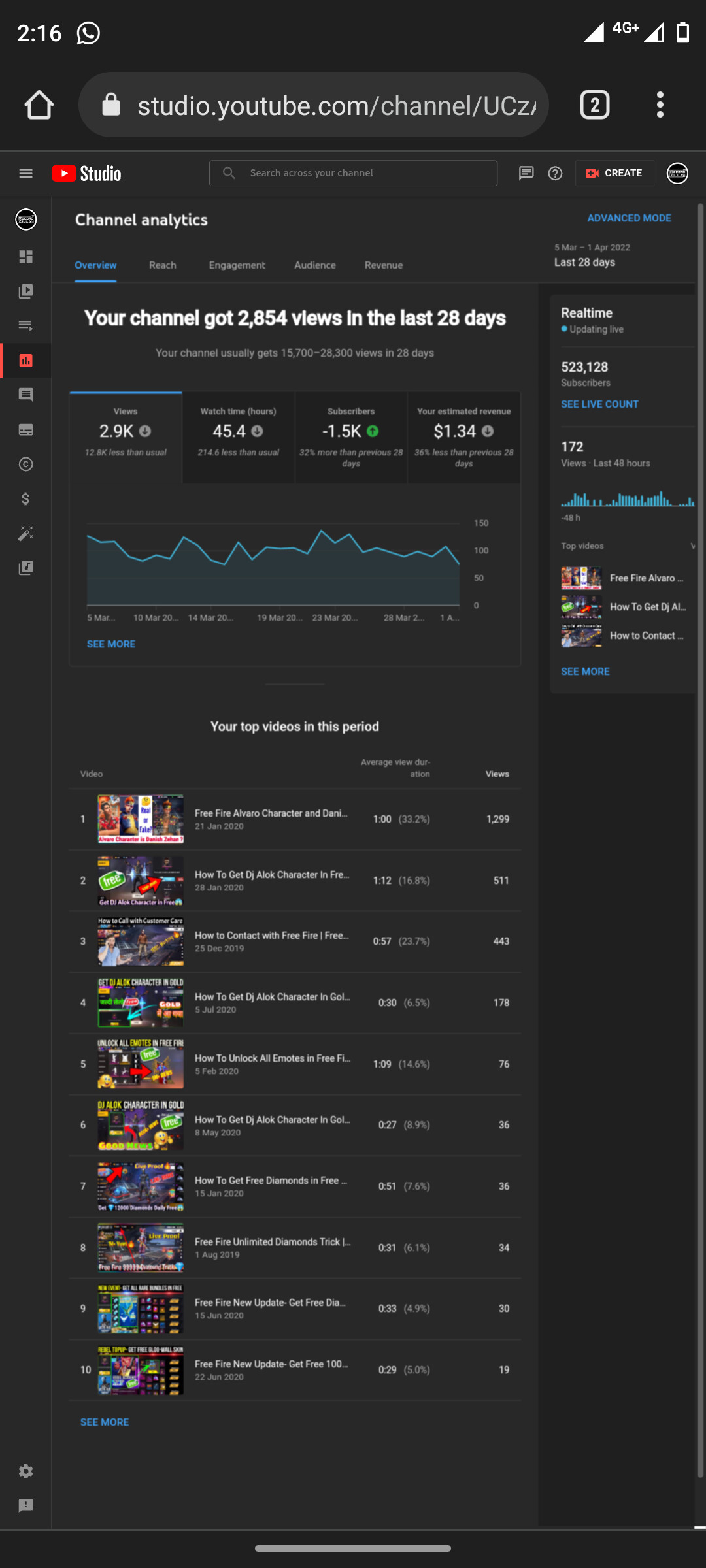Switch to the Revenue tab
This screenshot has height=1568, width=706.
point(384,265)
